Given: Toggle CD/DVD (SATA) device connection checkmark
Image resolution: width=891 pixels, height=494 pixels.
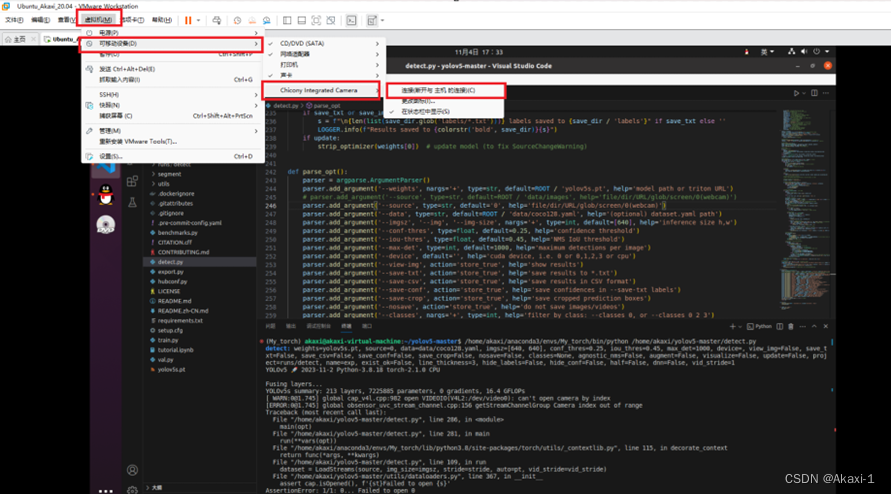Looking at the screenshot, I should [x=271, y=43].
